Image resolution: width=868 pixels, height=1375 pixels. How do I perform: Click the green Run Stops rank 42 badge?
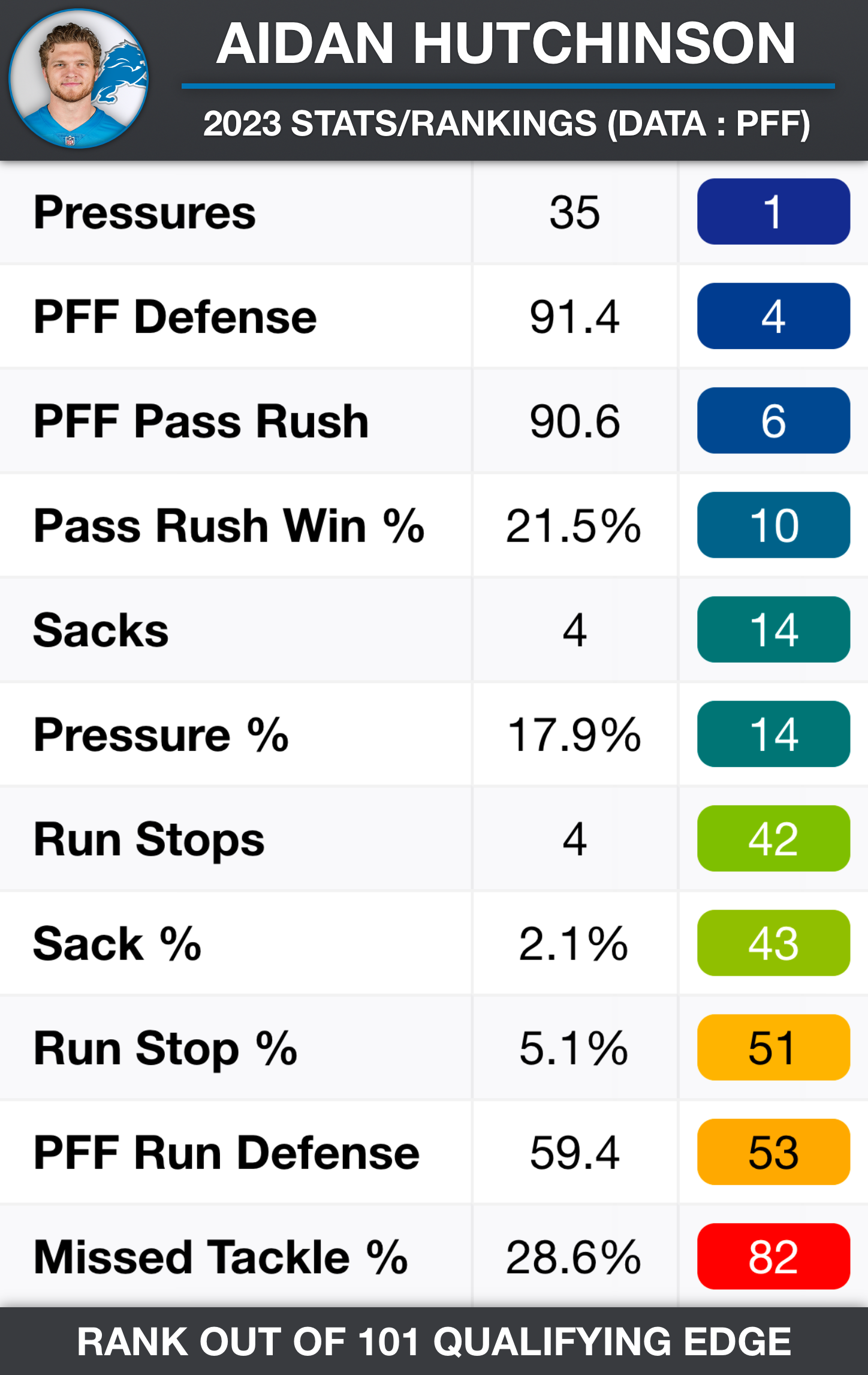tap(773, 838)
